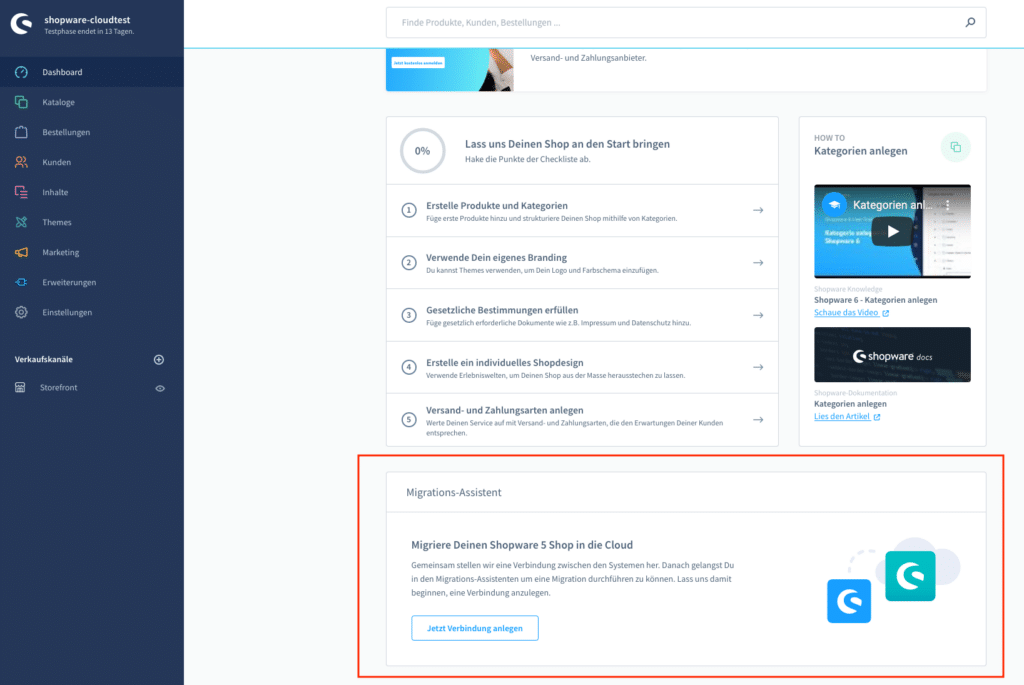Click the shopware-cloudtest shop name
The image size is (1024, 685).
[x=88, y=20]
